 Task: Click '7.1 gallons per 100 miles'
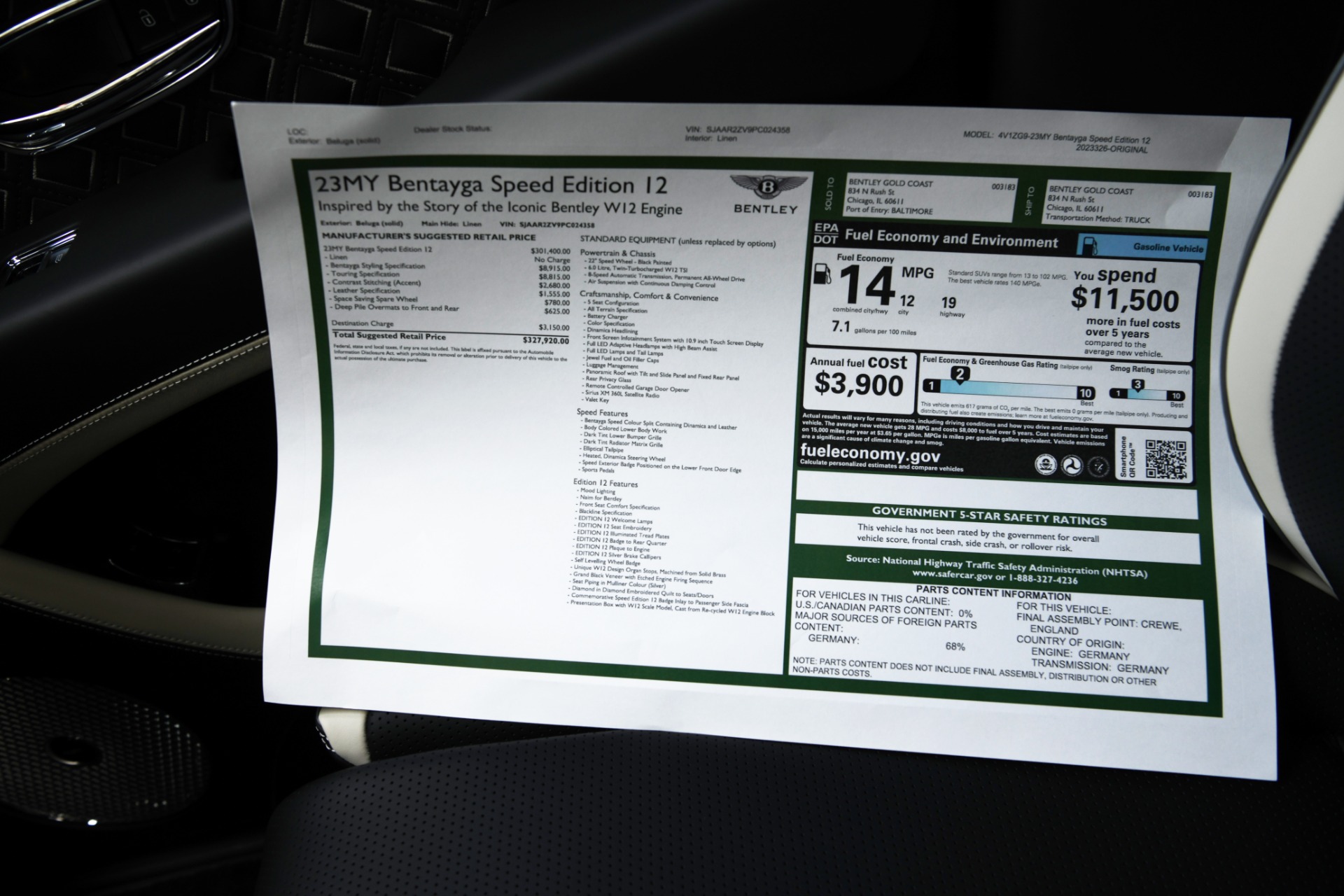click(x=874, y=328)
